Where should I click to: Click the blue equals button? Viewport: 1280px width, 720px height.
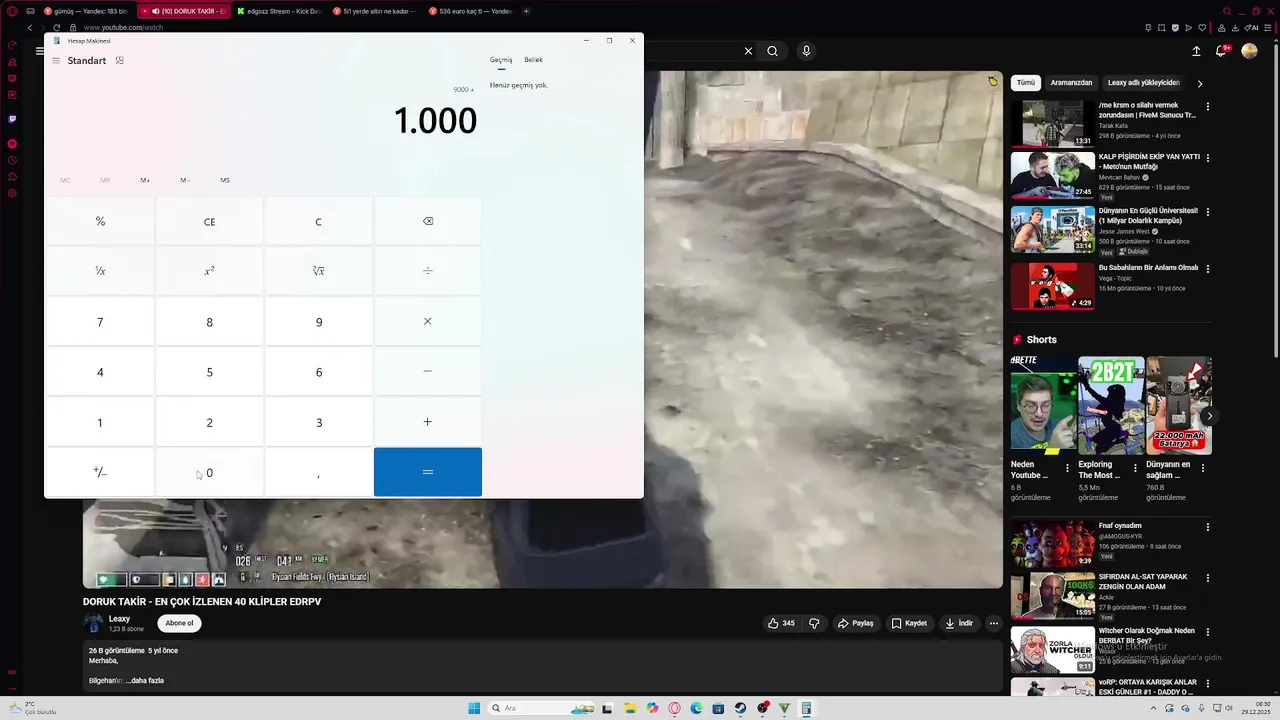click(427, 472)
